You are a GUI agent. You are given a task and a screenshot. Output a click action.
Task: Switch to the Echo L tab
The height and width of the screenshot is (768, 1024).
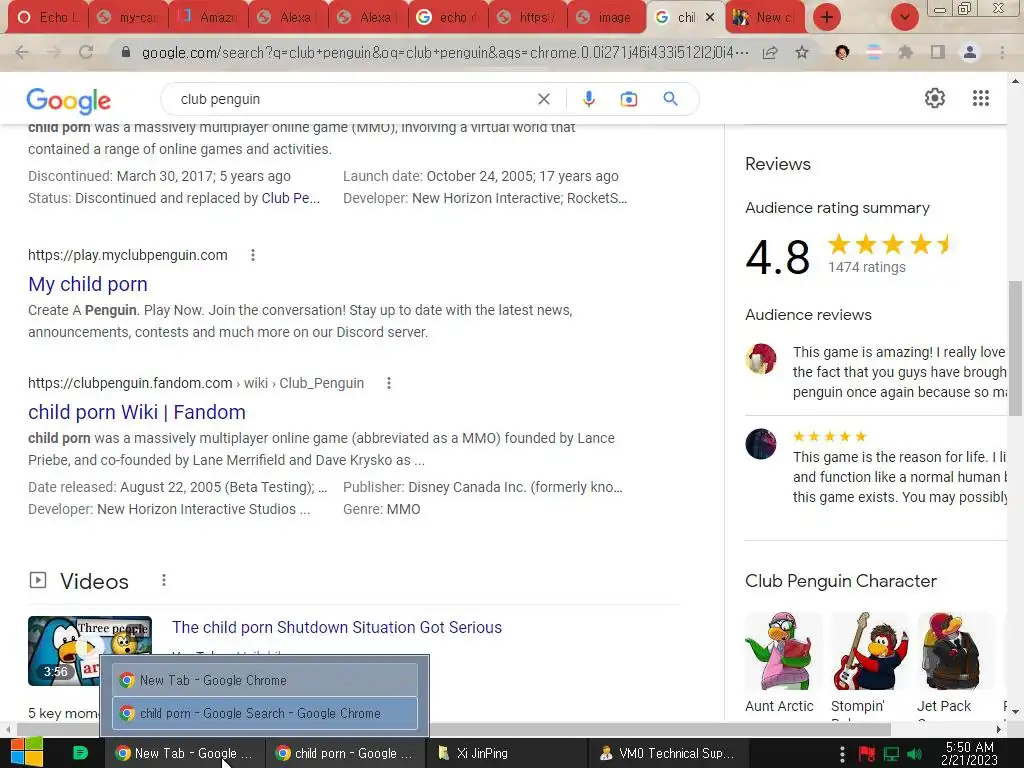pos(48,18)
